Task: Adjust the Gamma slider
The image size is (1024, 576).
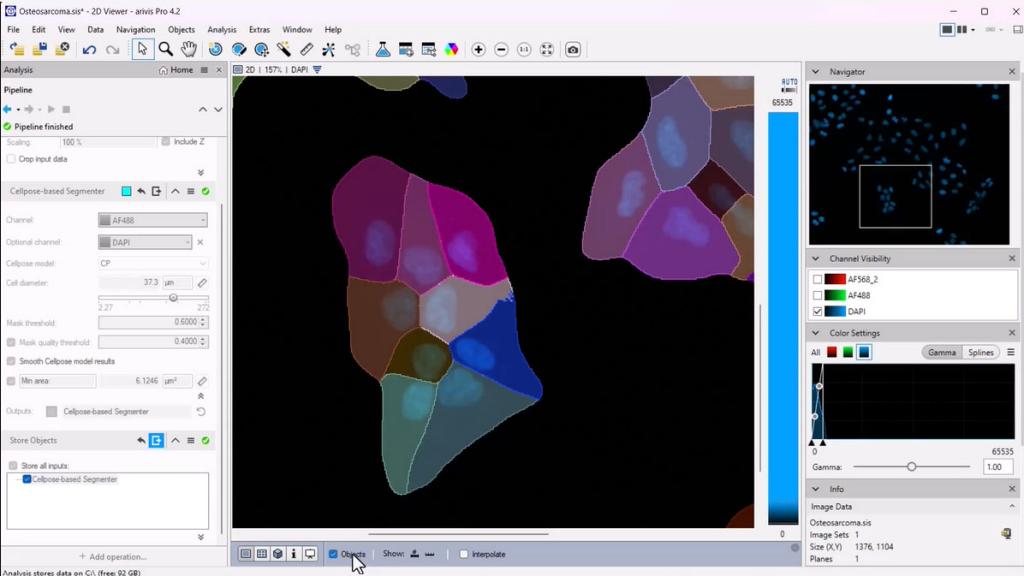Action: (911, 466)
